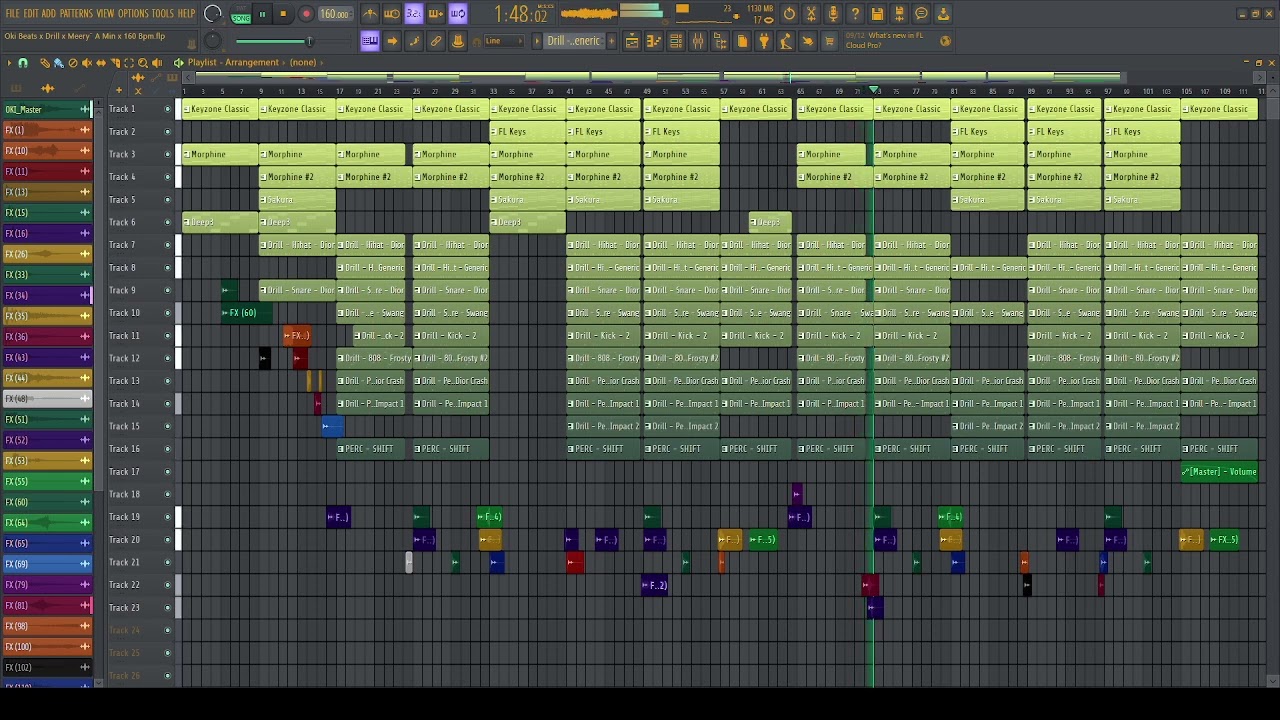Click the download/export icon in toolbar
The width and height of the screenshot is (1280, 720).
(x=943, y=14)
